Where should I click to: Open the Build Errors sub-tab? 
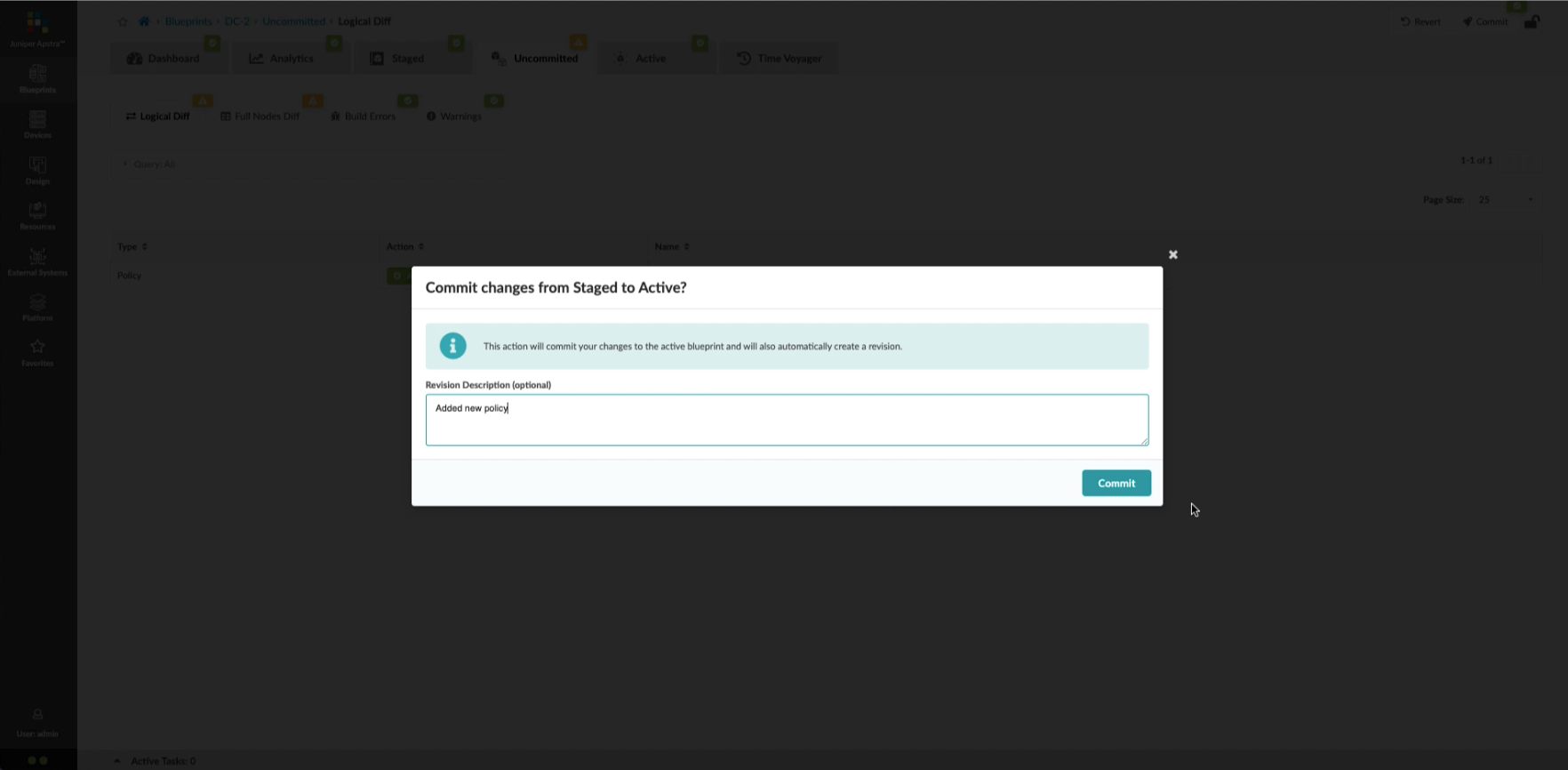[x=364, y=116]
